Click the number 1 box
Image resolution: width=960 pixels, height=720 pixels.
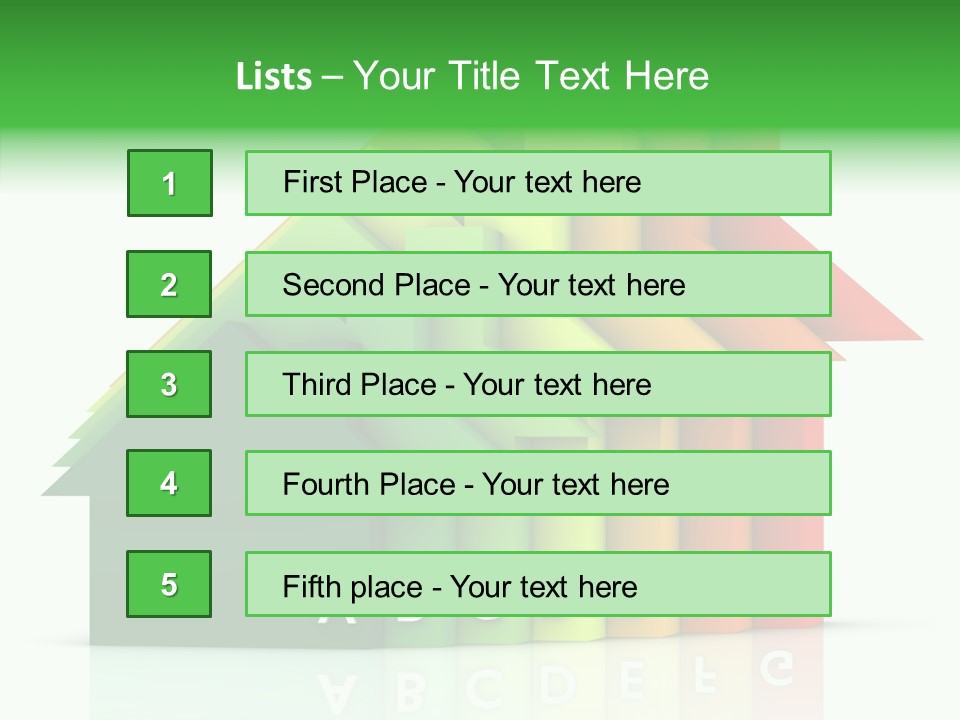point(169,183)
